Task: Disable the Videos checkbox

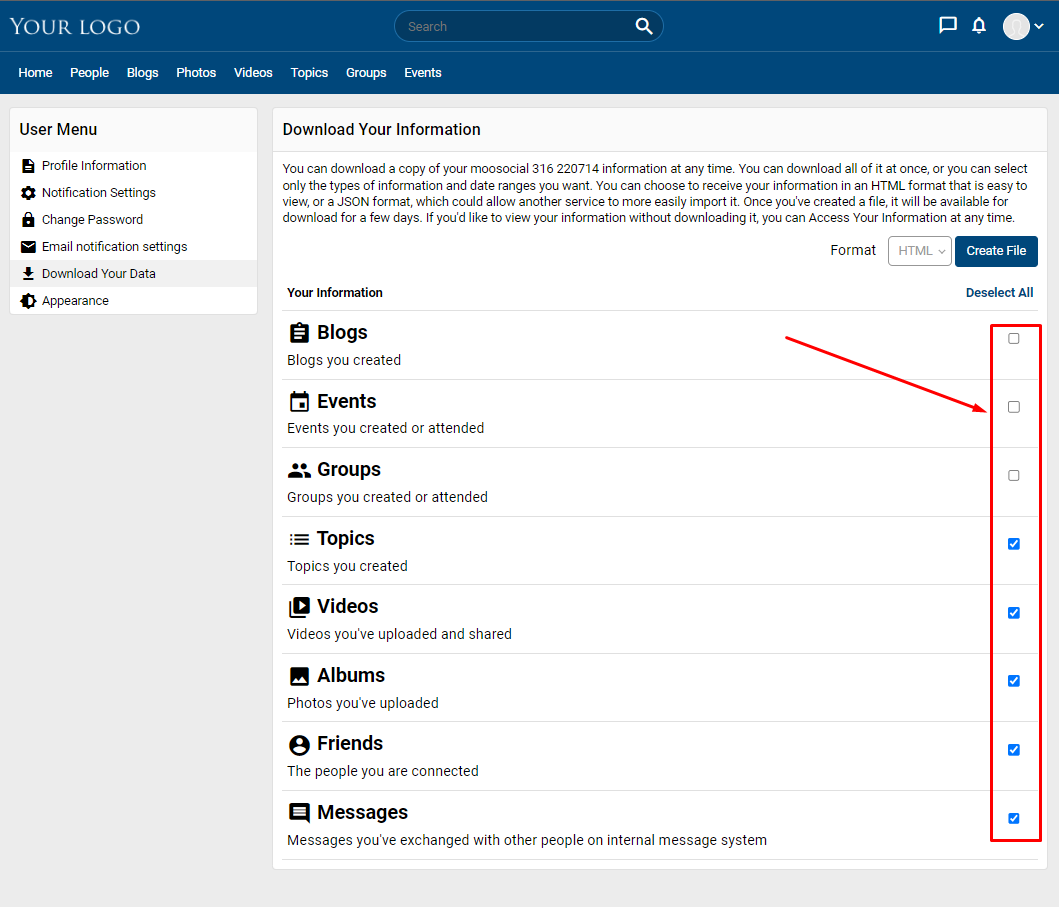Action: point(1014,613)
